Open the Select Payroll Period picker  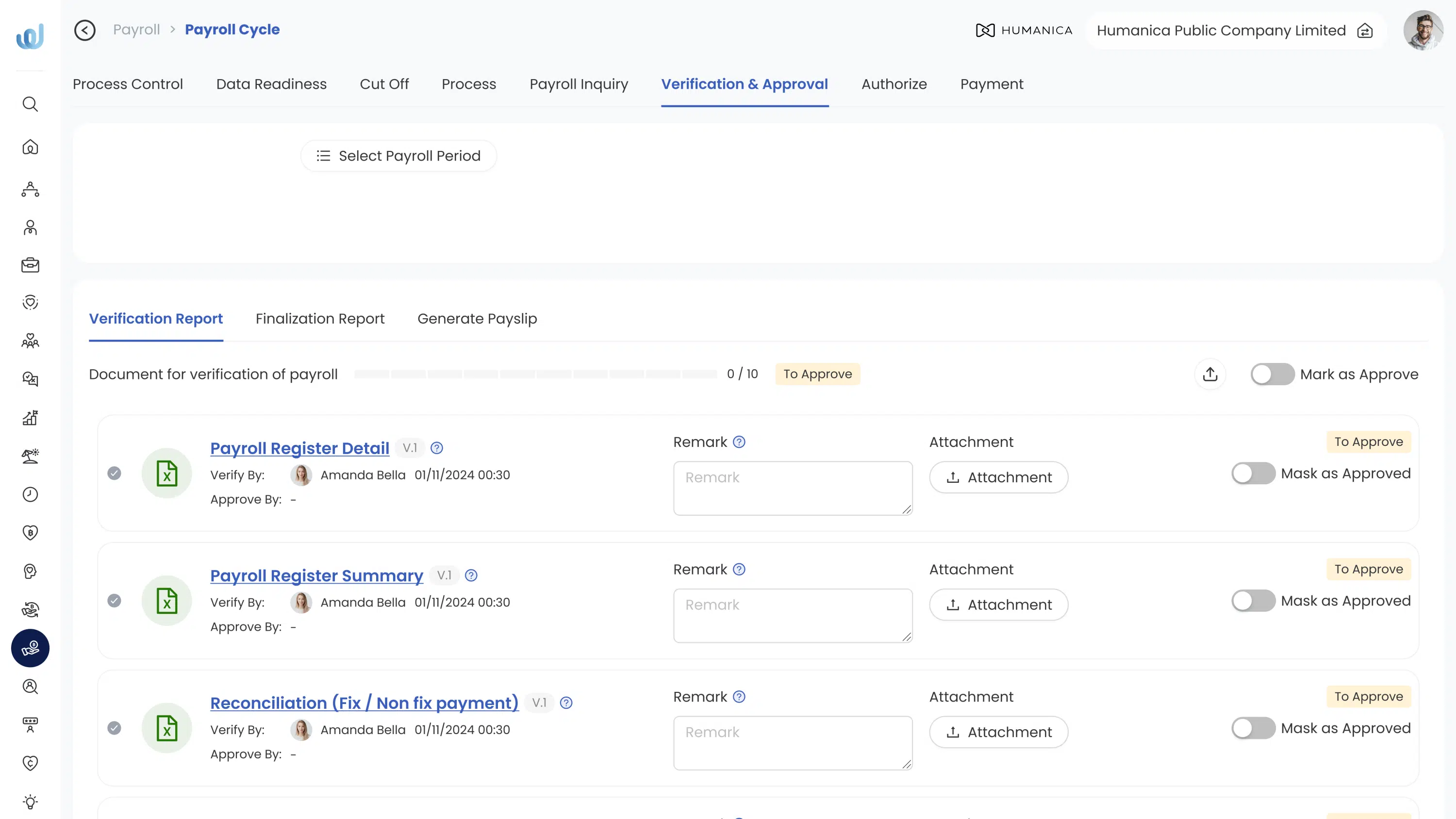pyautogui.click(x=398, y=155)
